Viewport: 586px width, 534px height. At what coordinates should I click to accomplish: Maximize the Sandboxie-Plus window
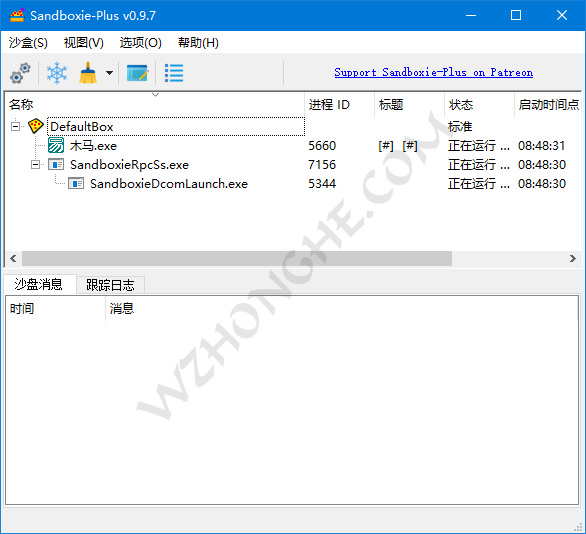(x=516, y=15)
